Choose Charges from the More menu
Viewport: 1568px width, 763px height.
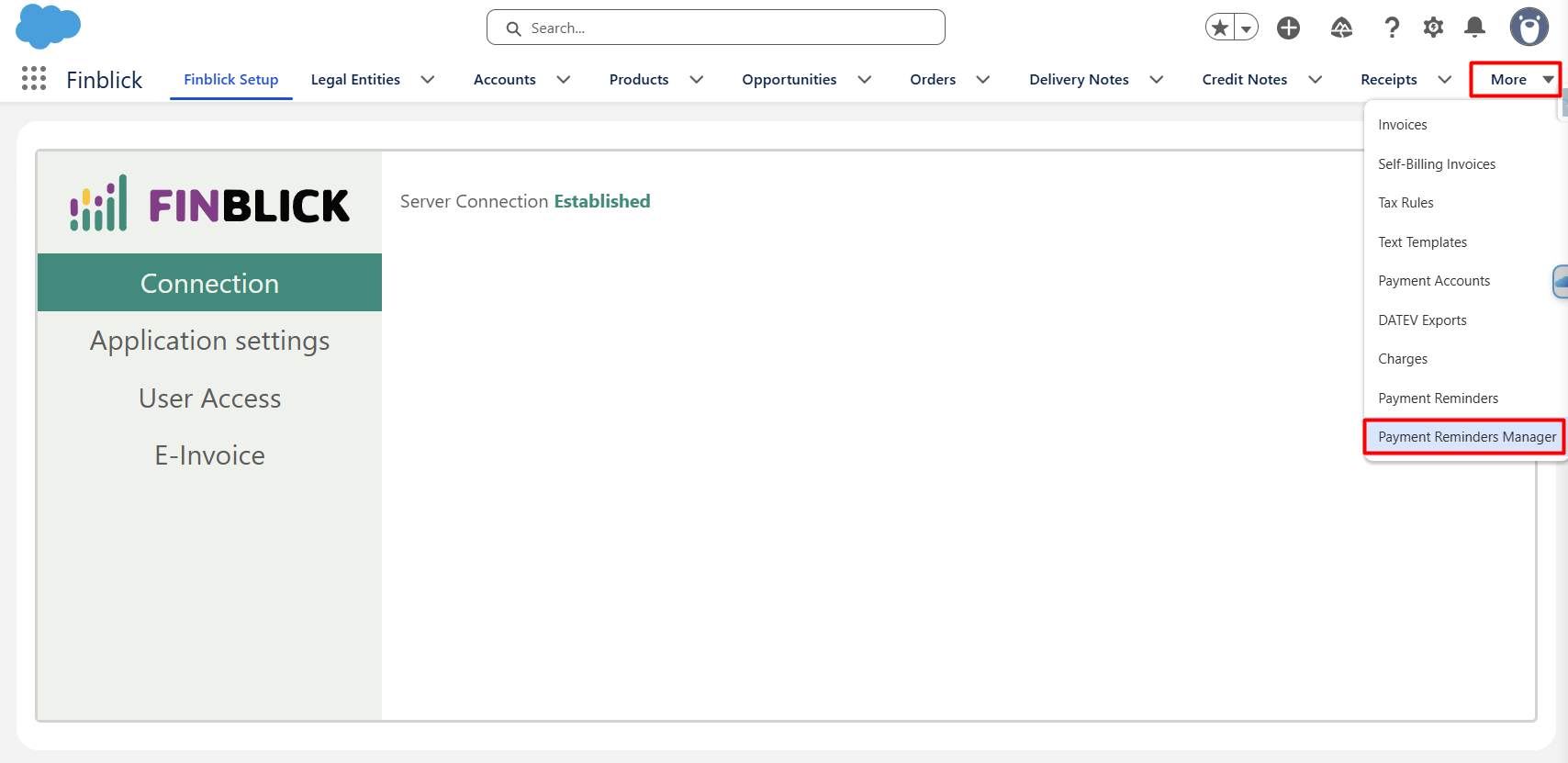(x=1465, y=359)
